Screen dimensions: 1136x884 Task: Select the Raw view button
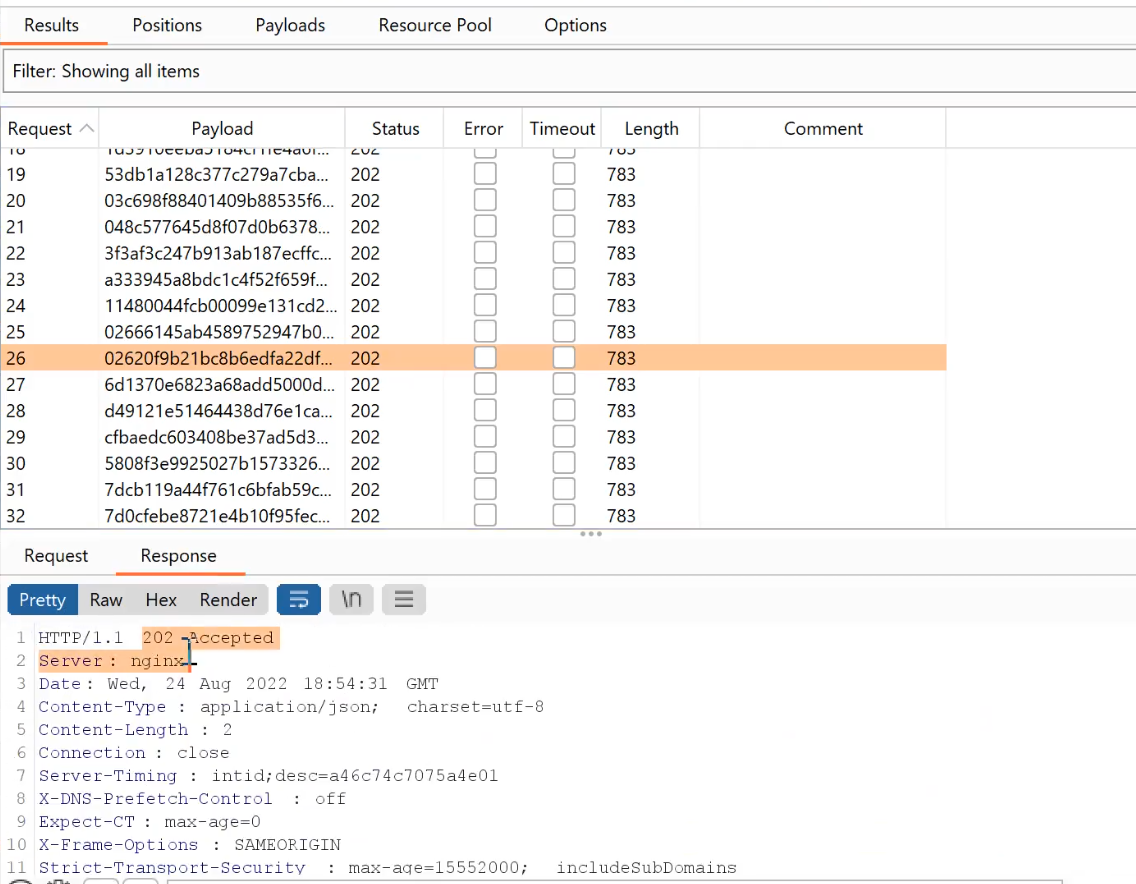106,600
